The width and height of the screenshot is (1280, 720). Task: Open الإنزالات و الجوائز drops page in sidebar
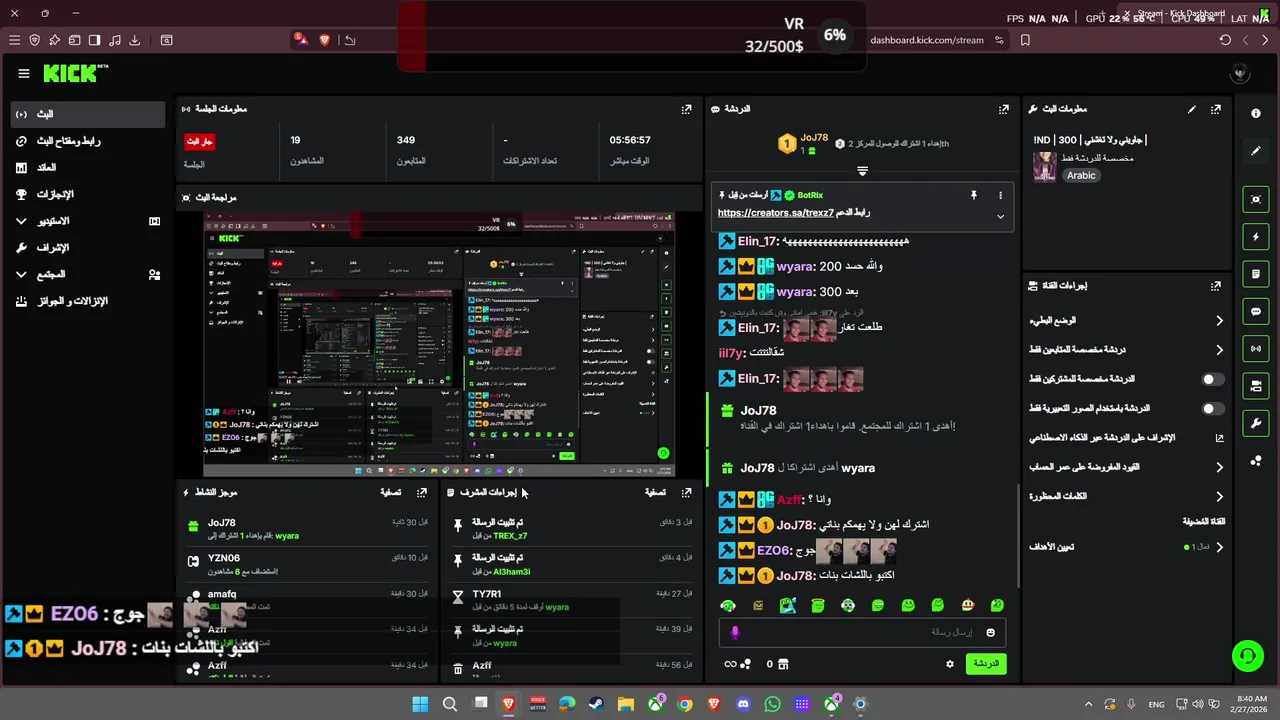88,301
